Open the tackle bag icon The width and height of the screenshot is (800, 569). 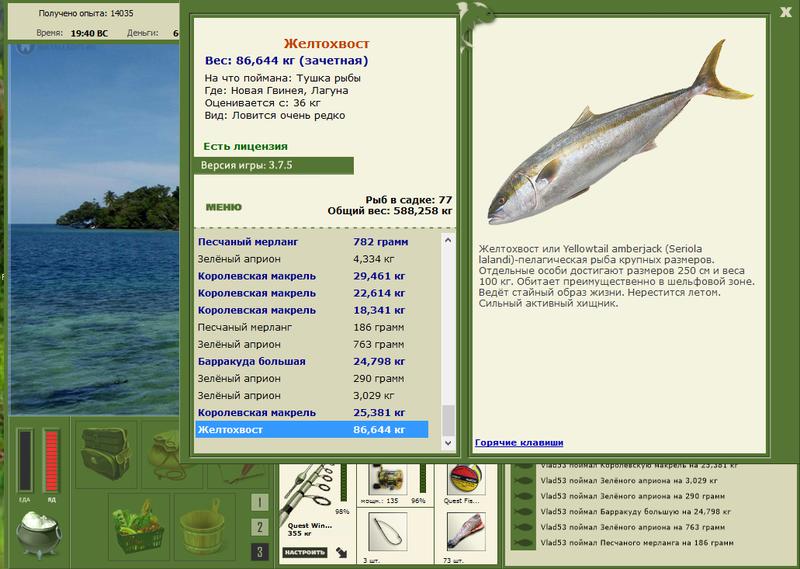click(x=106, y=454)
